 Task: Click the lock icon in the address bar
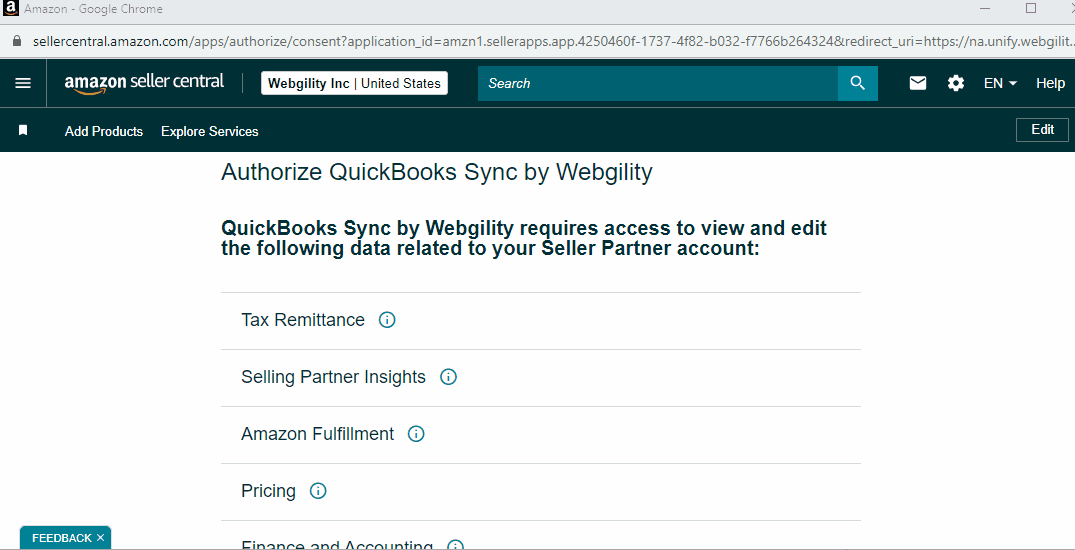(18, 41)
